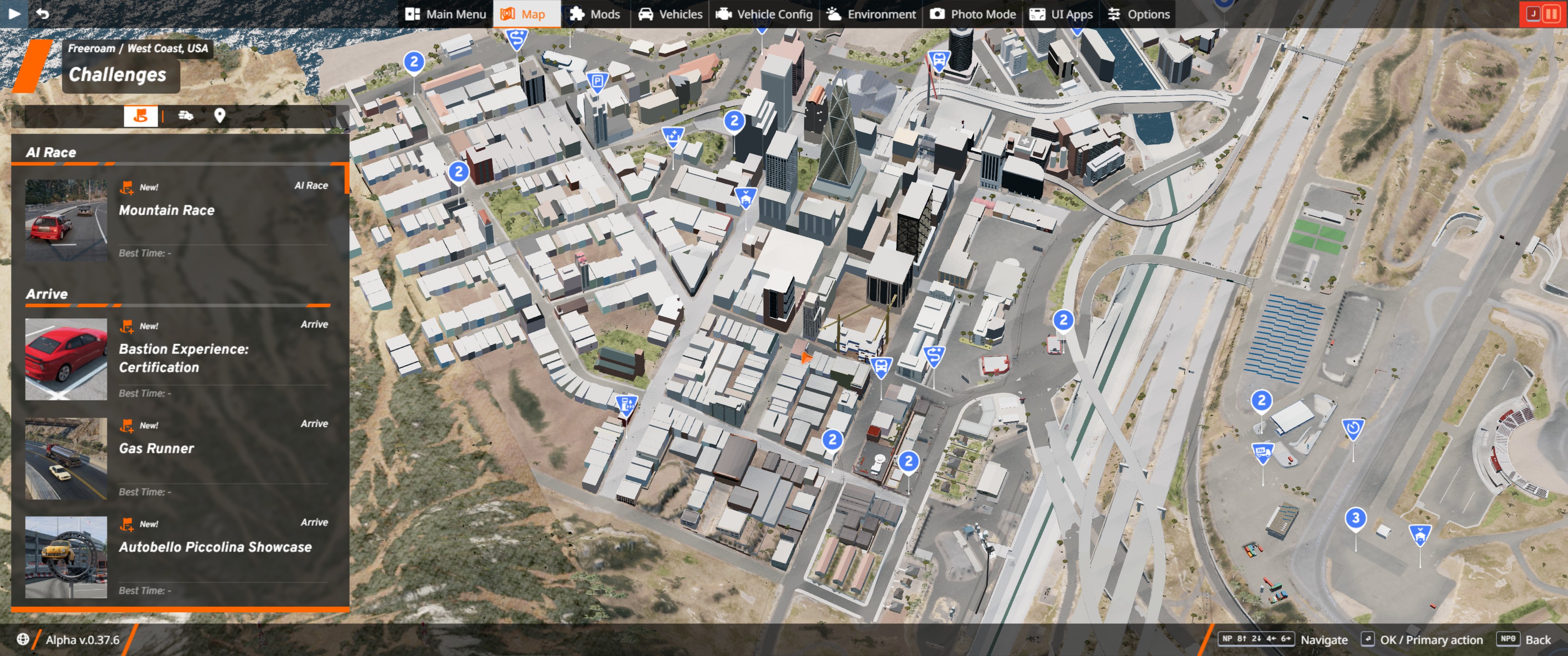Select the Mountain Race challenge
Viewport: 1568px width, 656px height.
pos(166,210)
